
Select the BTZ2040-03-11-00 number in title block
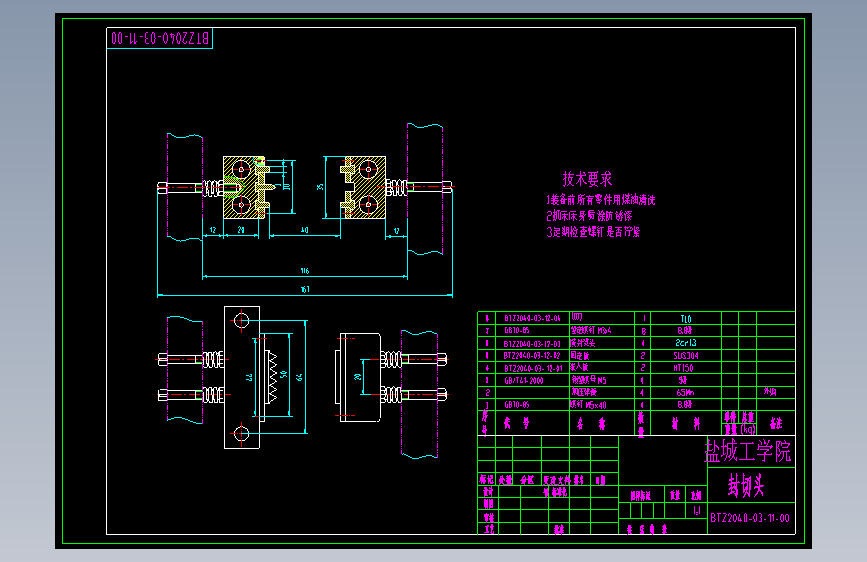click(x=750, y=518)
